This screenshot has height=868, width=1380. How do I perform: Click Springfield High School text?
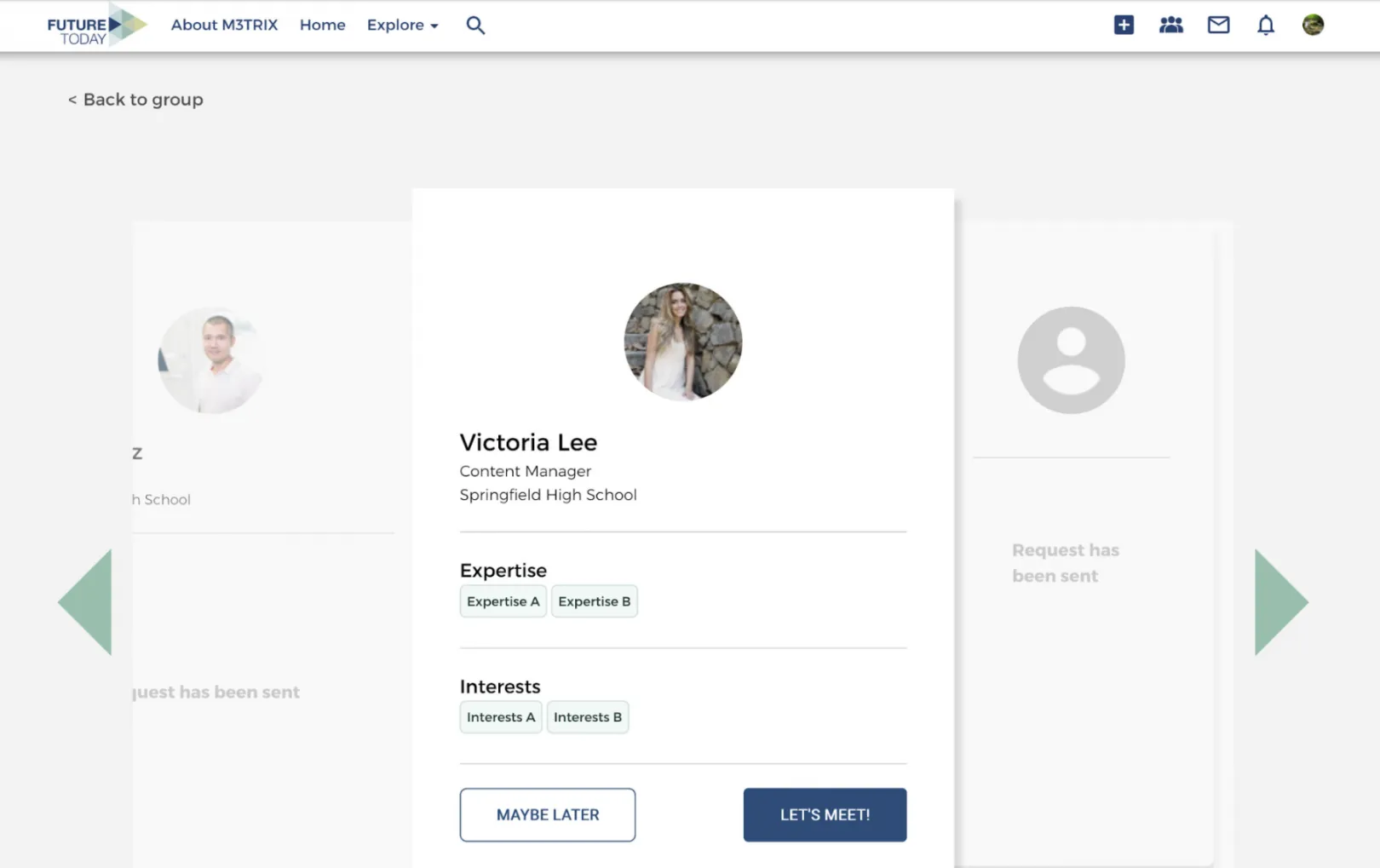pos(548,495)
